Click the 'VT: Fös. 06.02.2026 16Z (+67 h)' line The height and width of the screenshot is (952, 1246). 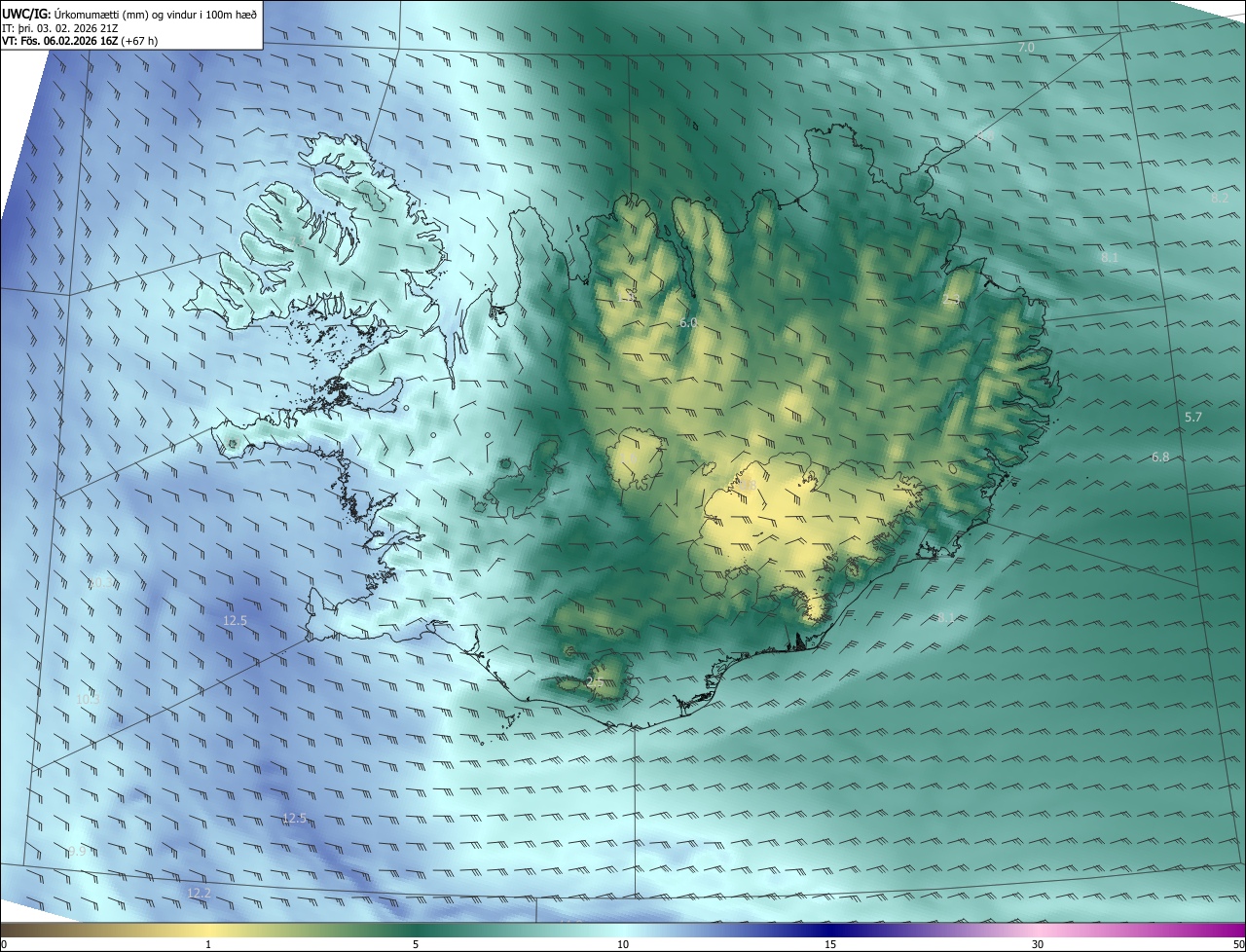point(80,42)
